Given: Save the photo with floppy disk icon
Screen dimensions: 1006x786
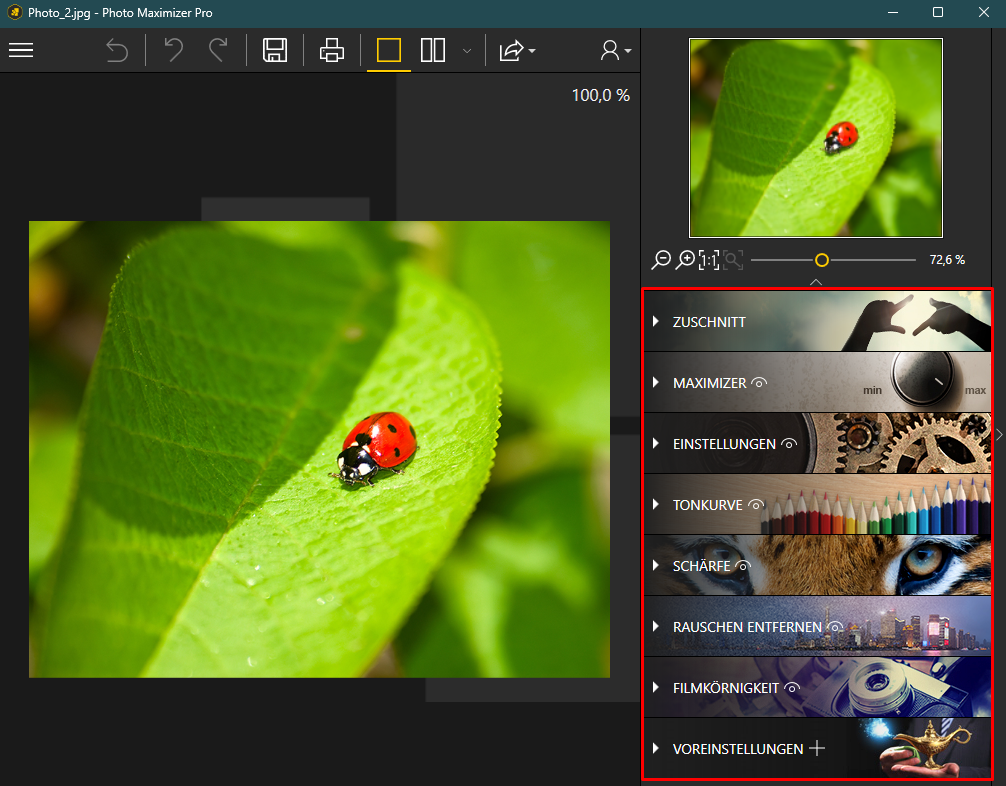Looking at the screenshot, I should coord(275,50).
